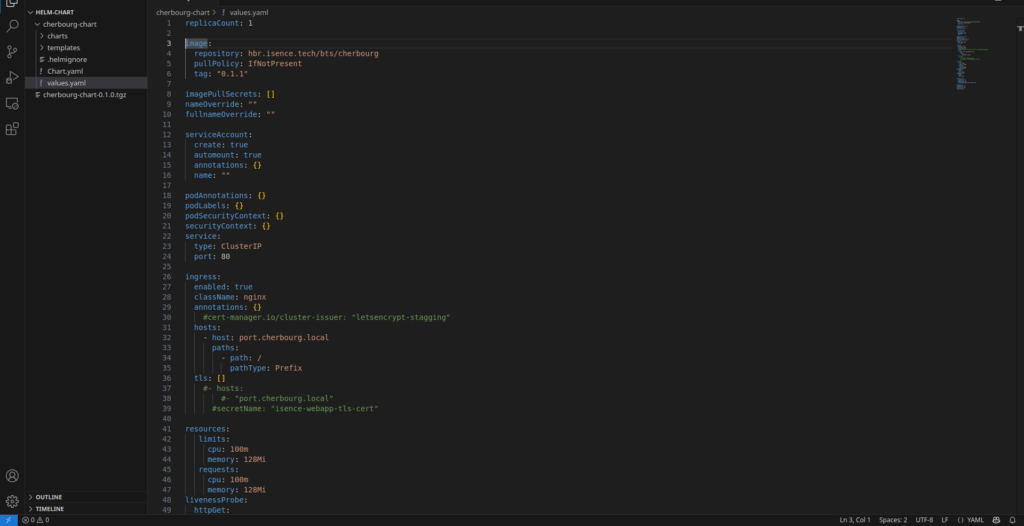Open the Search view in activity bar
This screenshot has width=1024, height=526.
(x=12, y=26)
